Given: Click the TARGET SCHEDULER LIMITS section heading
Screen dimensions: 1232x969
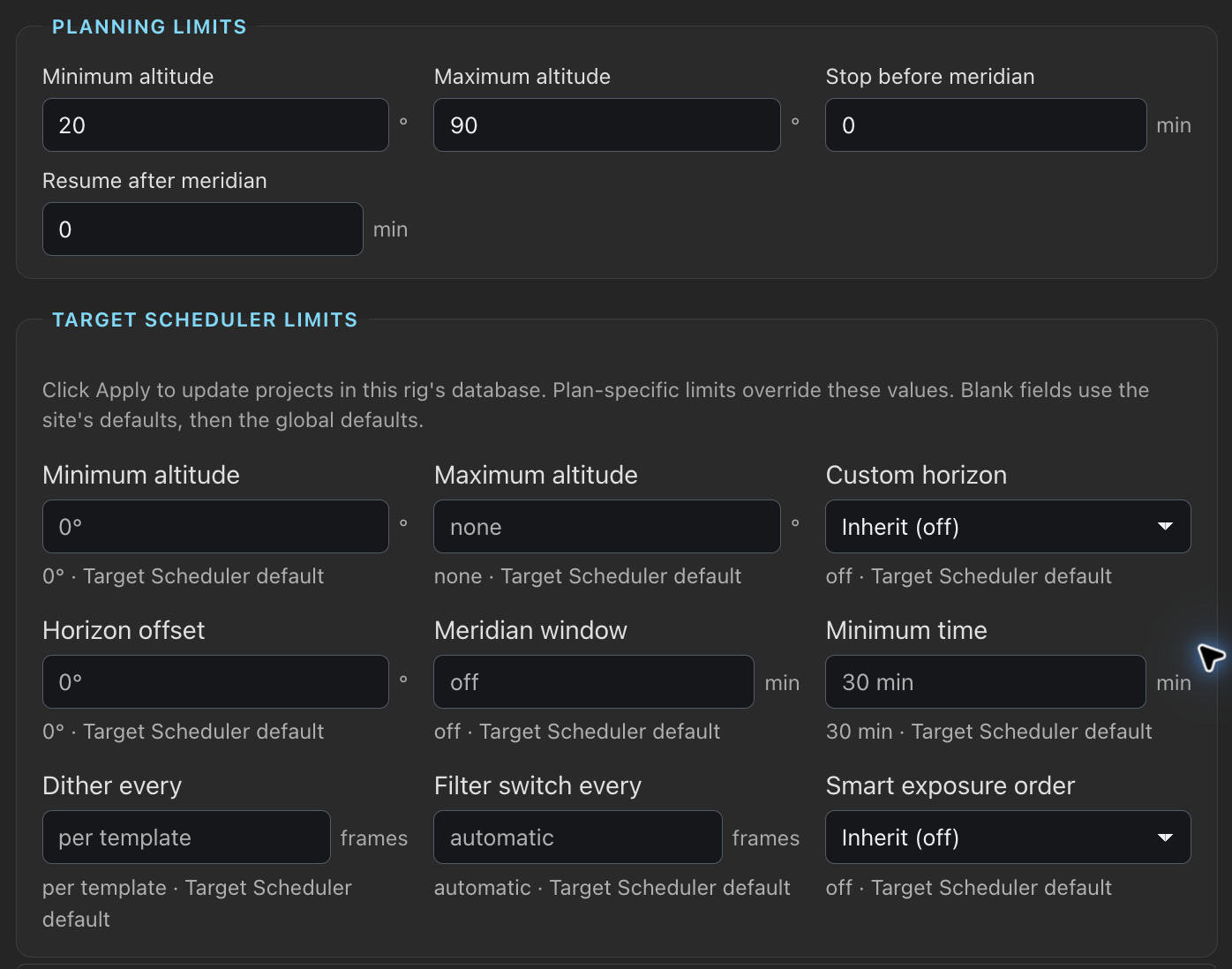Looking at the screenshot, I should point(205,319).
